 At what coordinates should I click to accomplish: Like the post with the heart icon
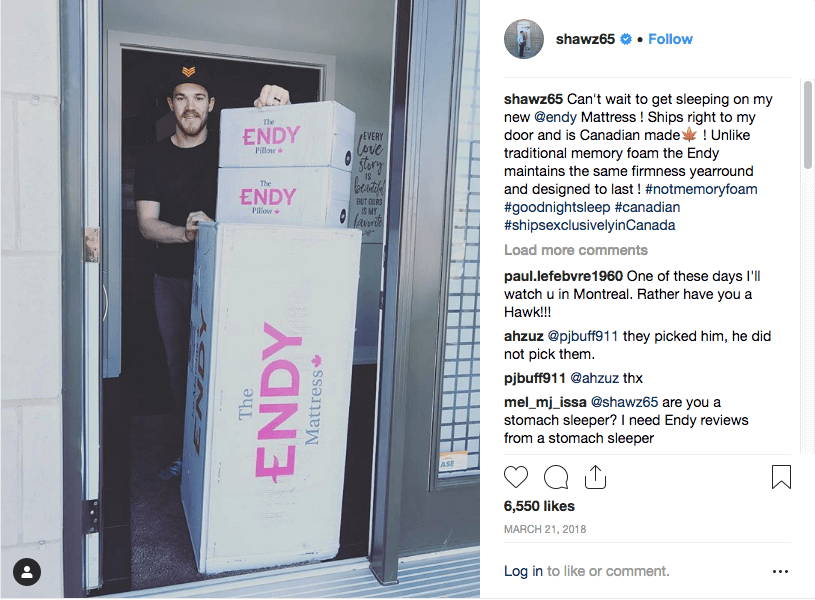click(x=516, y=477)
